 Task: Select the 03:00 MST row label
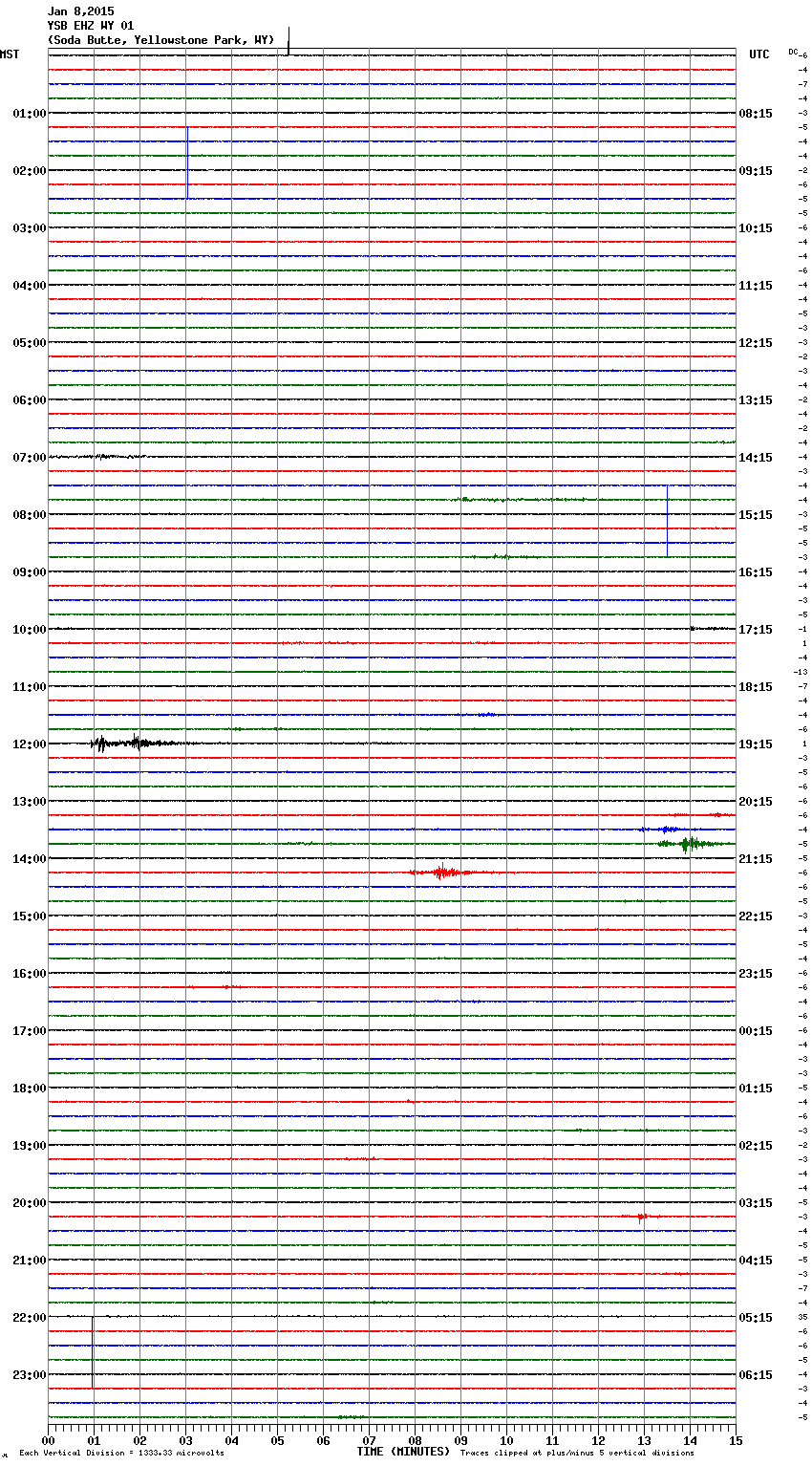point(29,228)
